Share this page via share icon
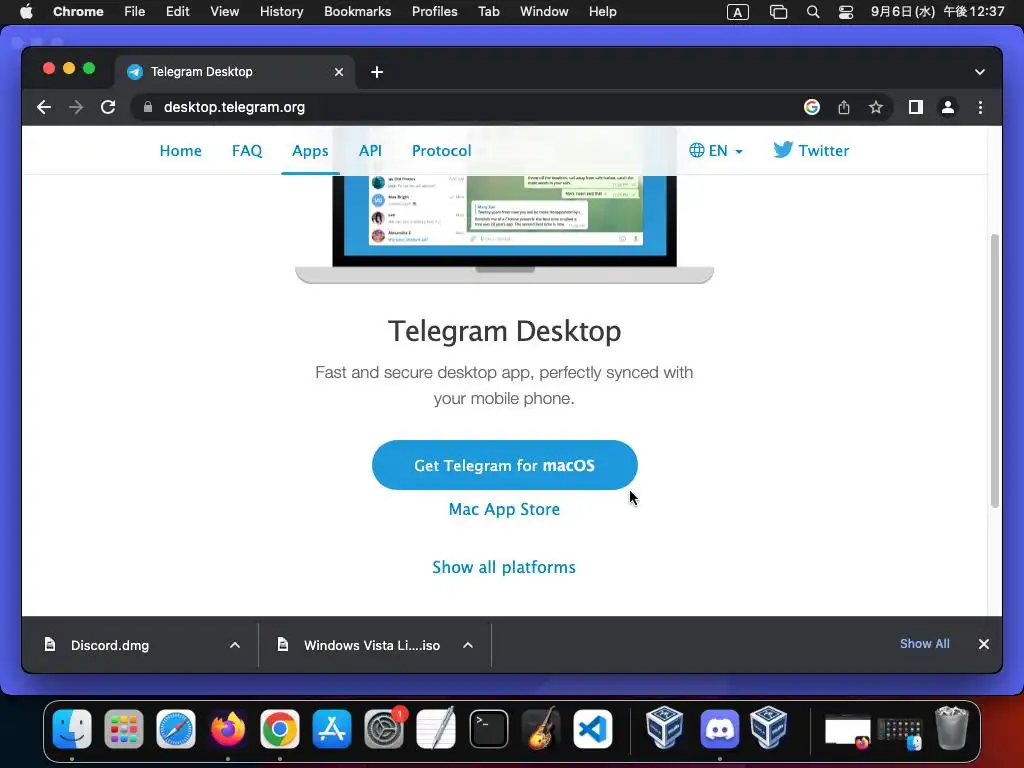Screen dimensions: 1024x768 click(x=844, y=107)
